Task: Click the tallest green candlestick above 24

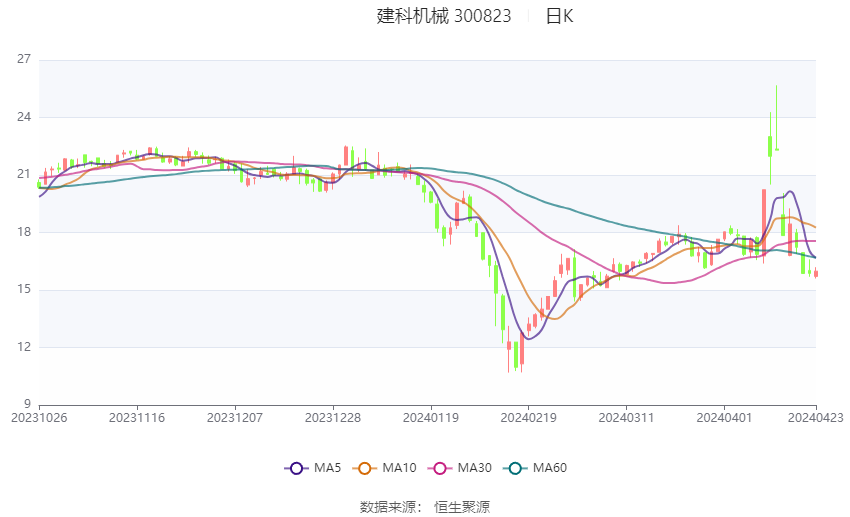Action: (777, 118)
